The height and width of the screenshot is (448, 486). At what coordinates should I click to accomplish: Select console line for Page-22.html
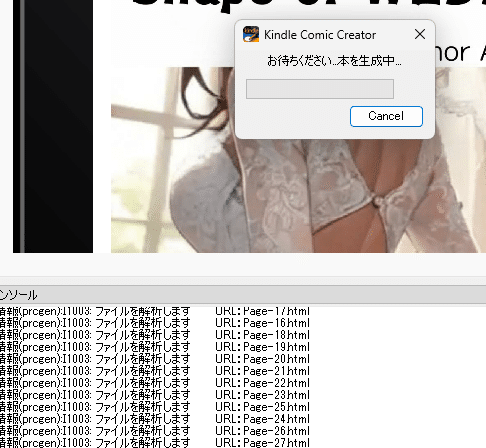tap(155, 383)
